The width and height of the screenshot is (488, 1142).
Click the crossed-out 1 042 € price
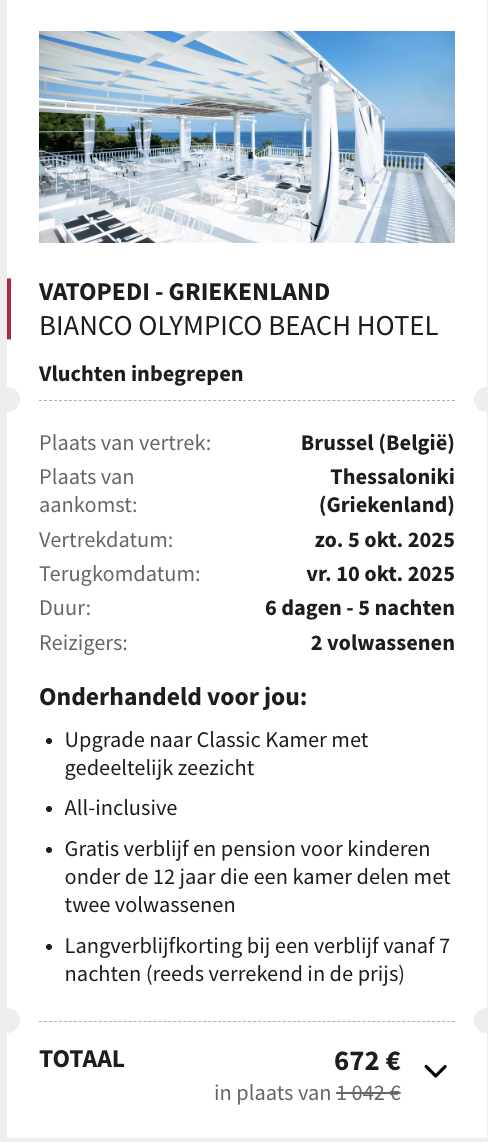pos(369,1092)
